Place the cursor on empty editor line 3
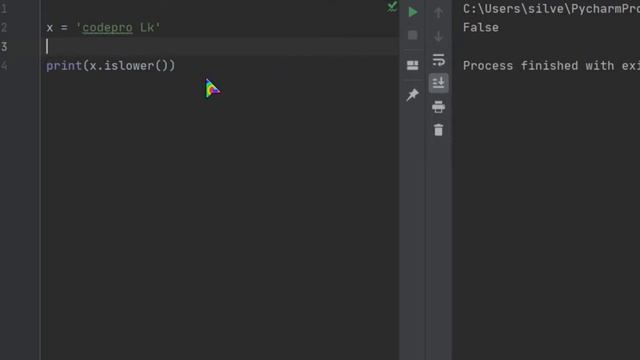 220,47
